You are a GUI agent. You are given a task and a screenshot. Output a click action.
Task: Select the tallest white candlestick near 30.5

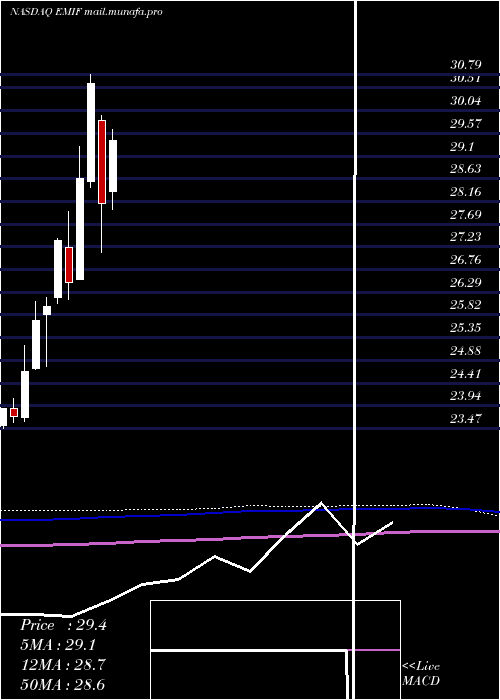(91, 132)
